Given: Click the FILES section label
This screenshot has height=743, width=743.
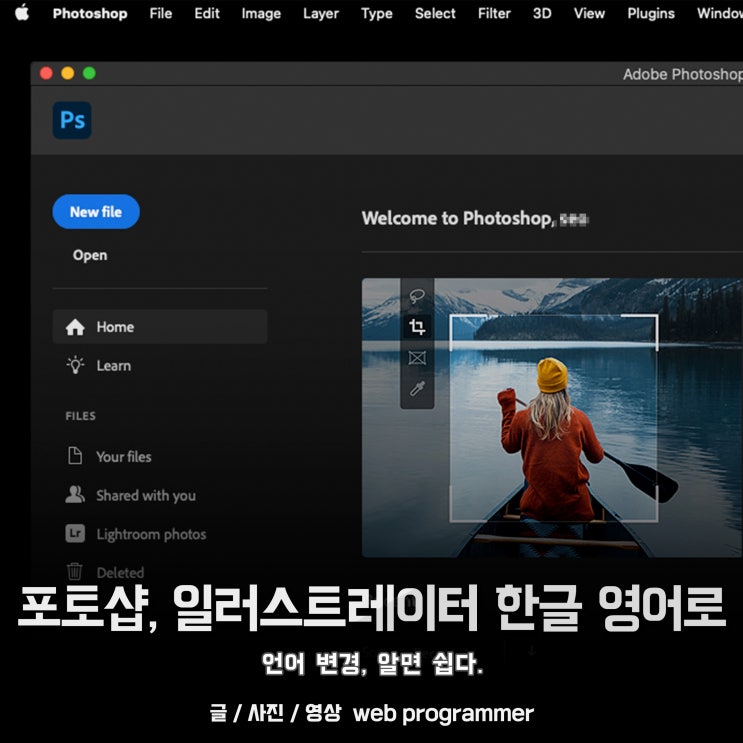Looking at the screenshot, I should pos(81,416).
